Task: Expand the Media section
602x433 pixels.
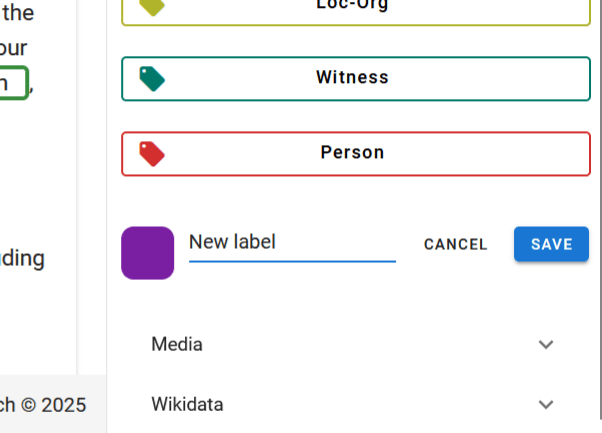Action: coord(350,345)
